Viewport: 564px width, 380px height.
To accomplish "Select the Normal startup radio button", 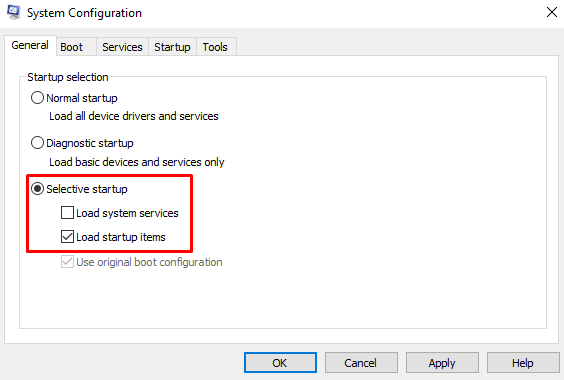I will (x=37, y=98).
